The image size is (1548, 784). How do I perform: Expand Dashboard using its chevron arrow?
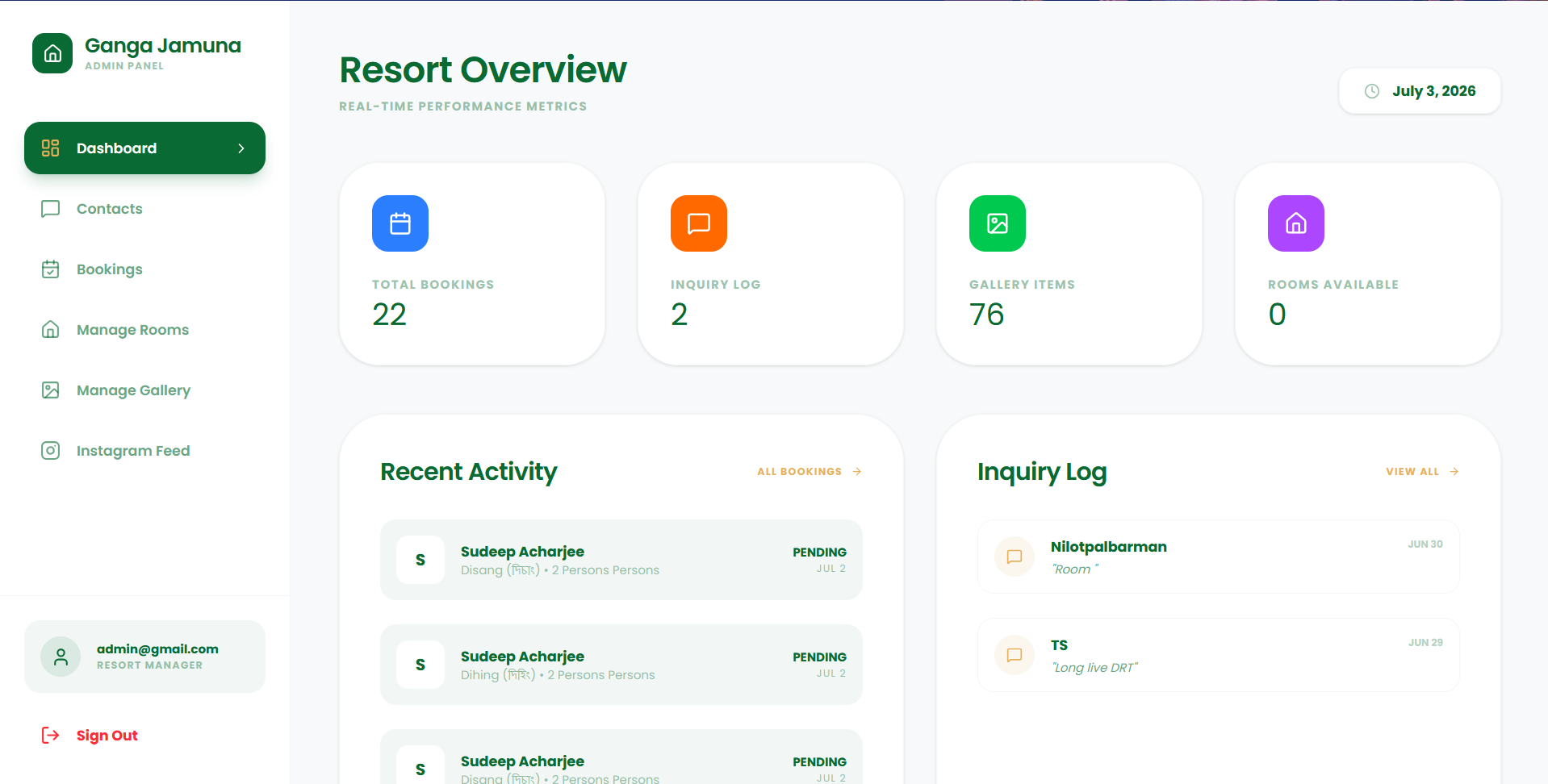tap(241, 148)
